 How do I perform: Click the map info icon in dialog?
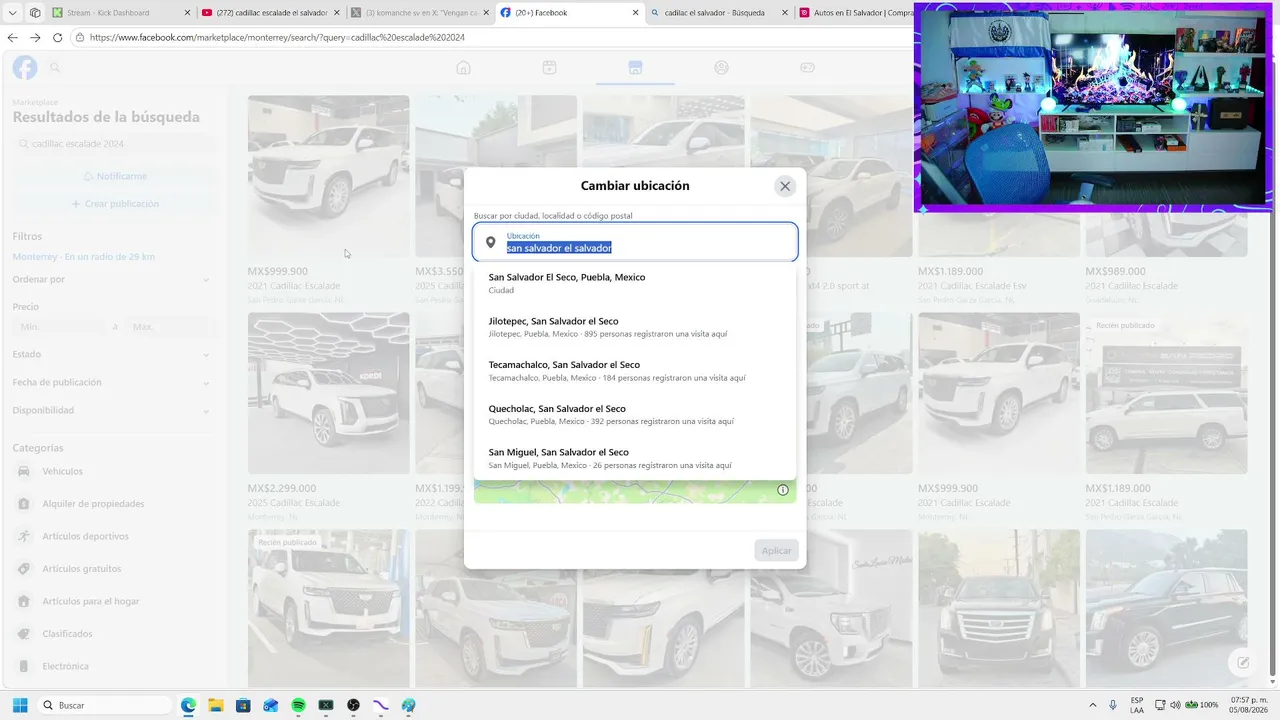pos(783,490)
